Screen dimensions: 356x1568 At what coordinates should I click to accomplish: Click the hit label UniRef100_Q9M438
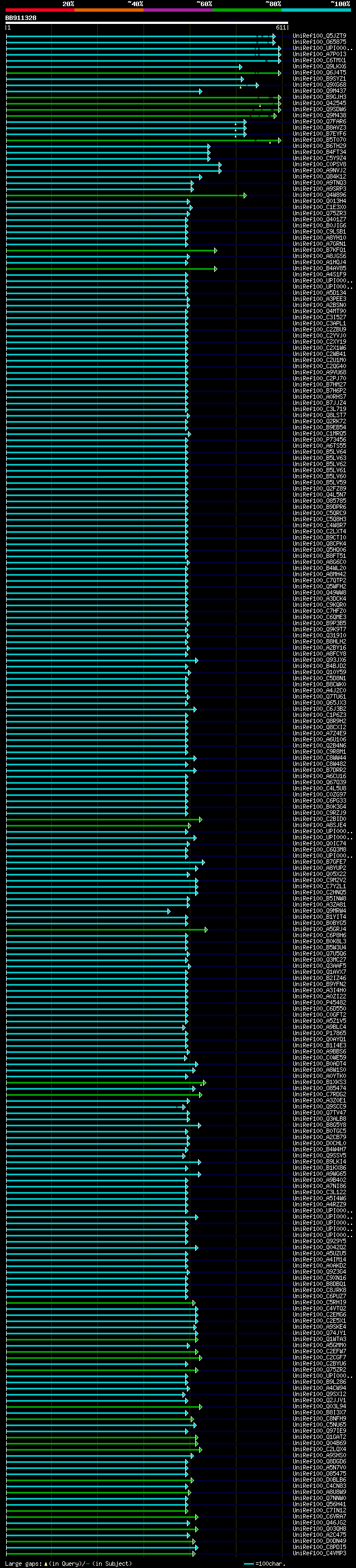click(x=319, y=115)
